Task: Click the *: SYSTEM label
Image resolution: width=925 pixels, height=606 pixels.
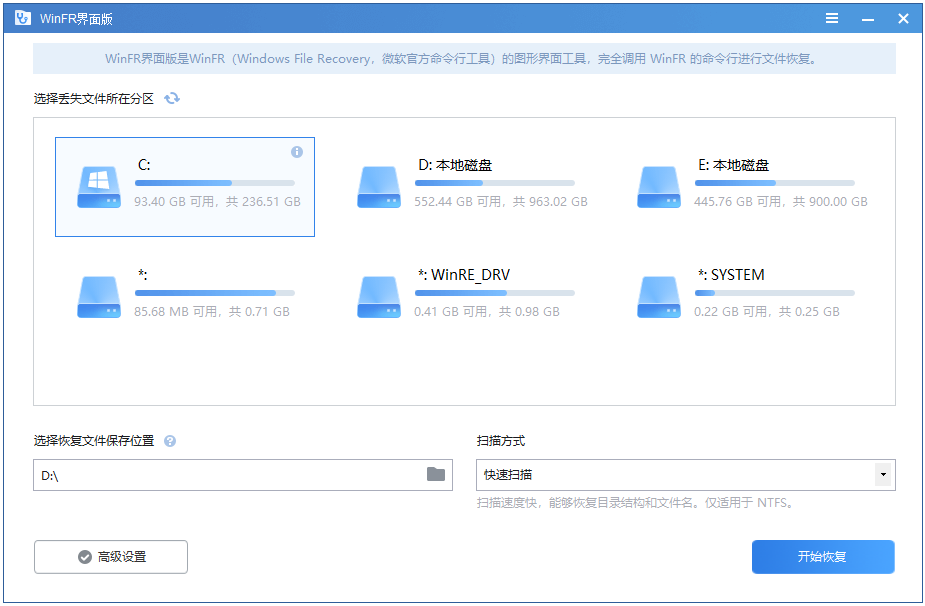Action: tap(731, 275)
